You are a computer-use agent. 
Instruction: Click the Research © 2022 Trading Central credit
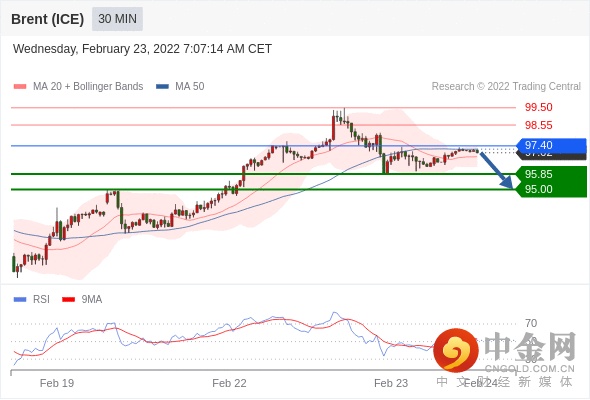click(506, 87)
